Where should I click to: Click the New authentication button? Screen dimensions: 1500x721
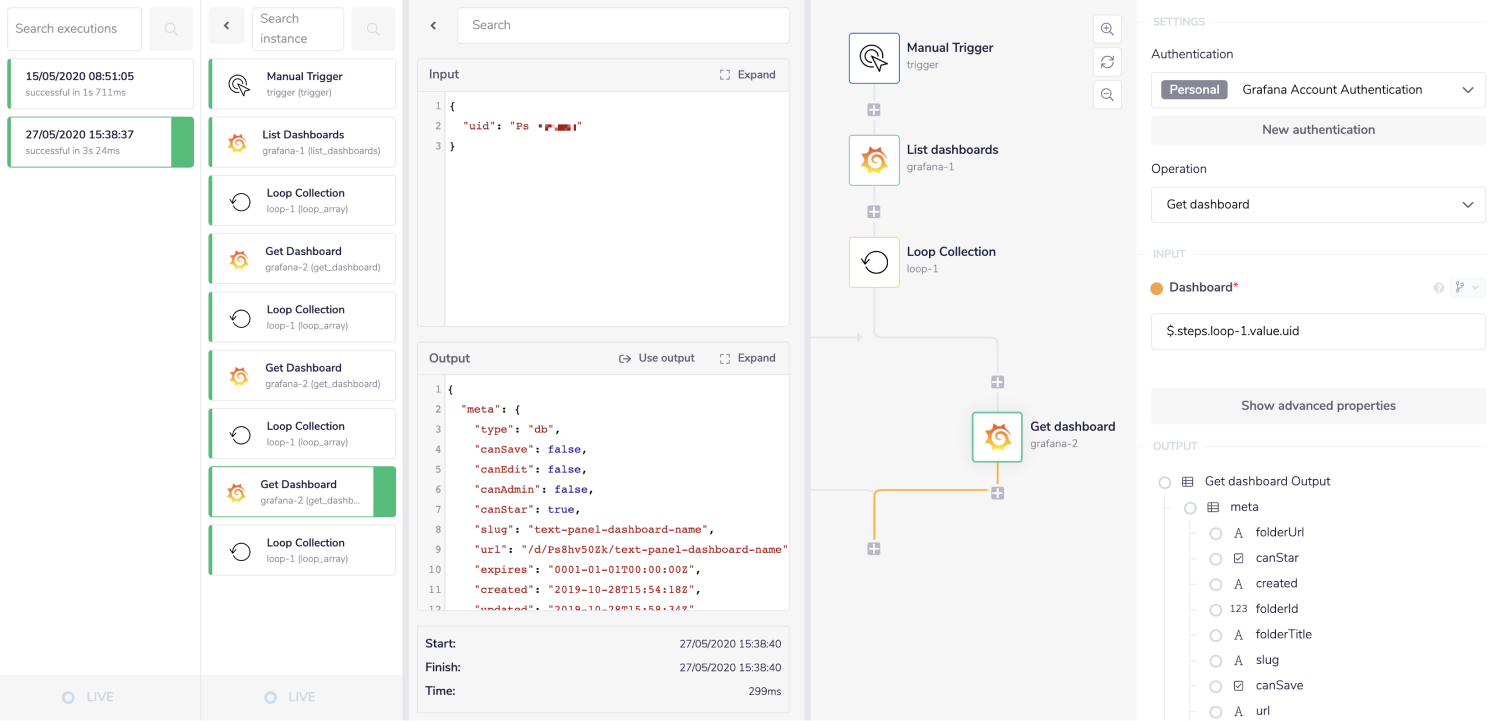pos(1318,130)
